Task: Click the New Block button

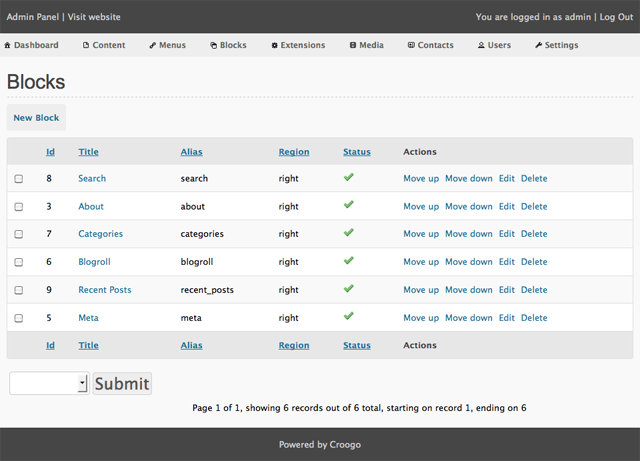Action: click(36, 118)
